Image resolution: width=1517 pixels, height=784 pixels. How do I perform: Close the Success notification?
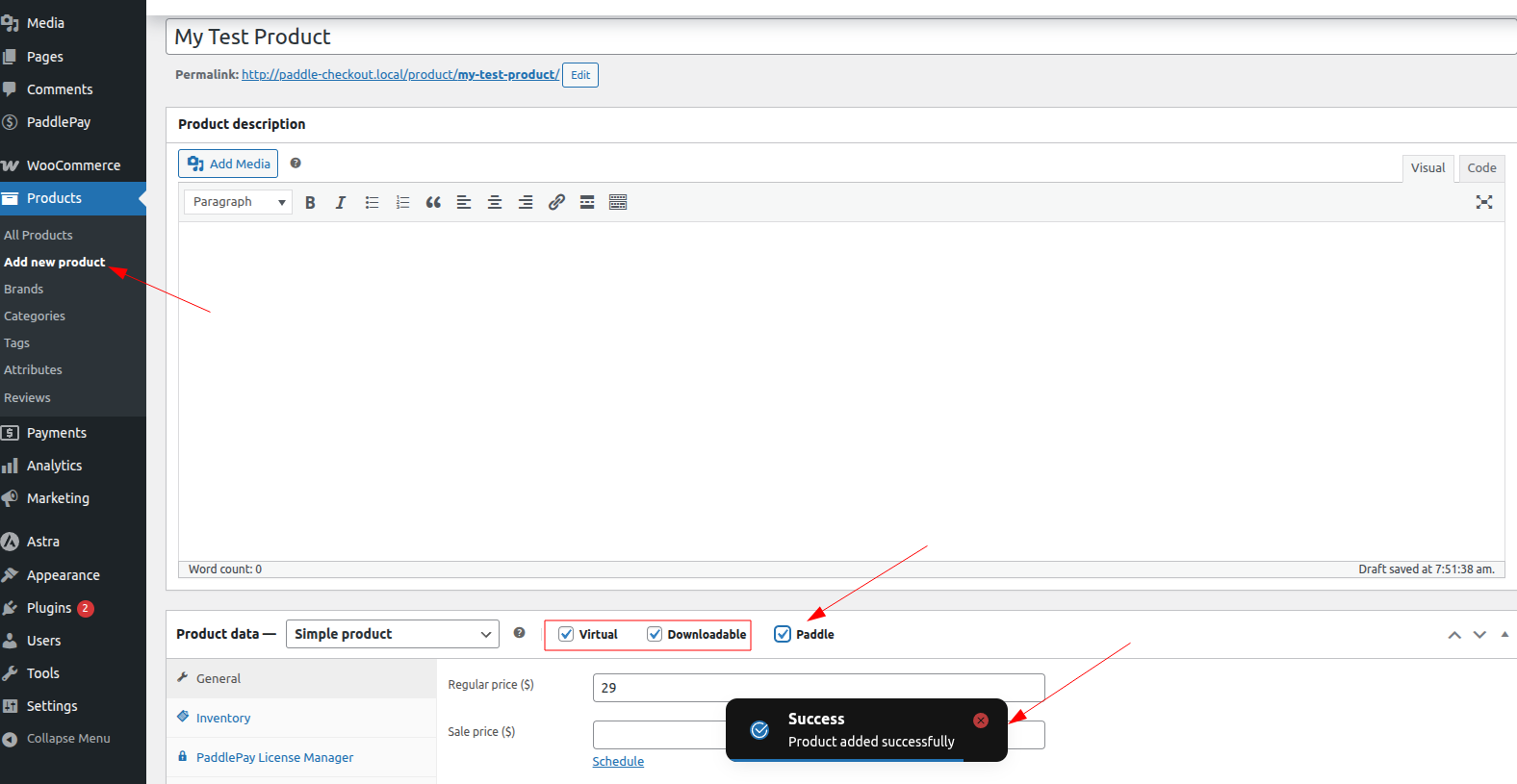981,721
